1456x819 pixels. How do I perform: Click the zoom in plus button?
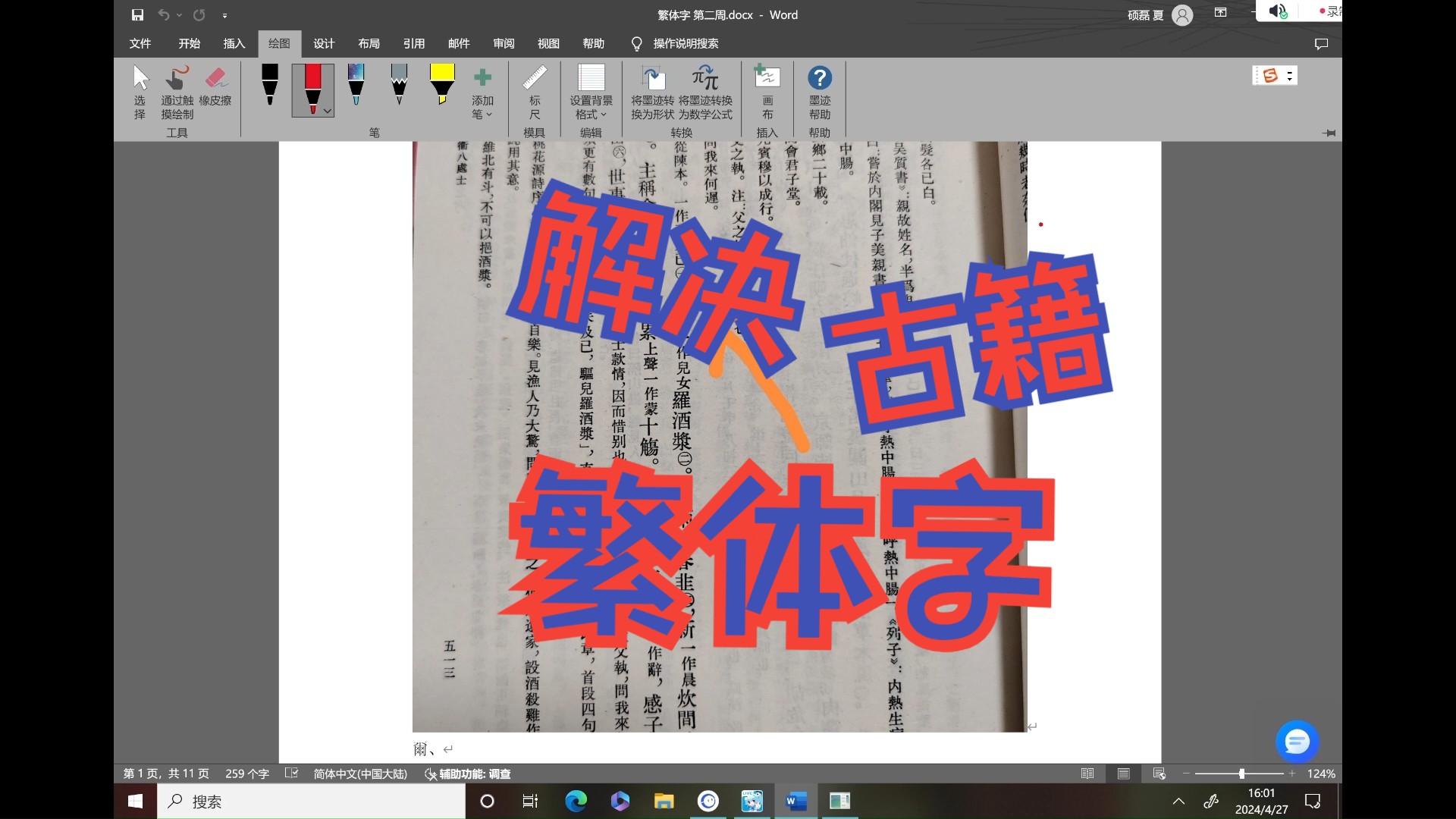(1292, 773)
